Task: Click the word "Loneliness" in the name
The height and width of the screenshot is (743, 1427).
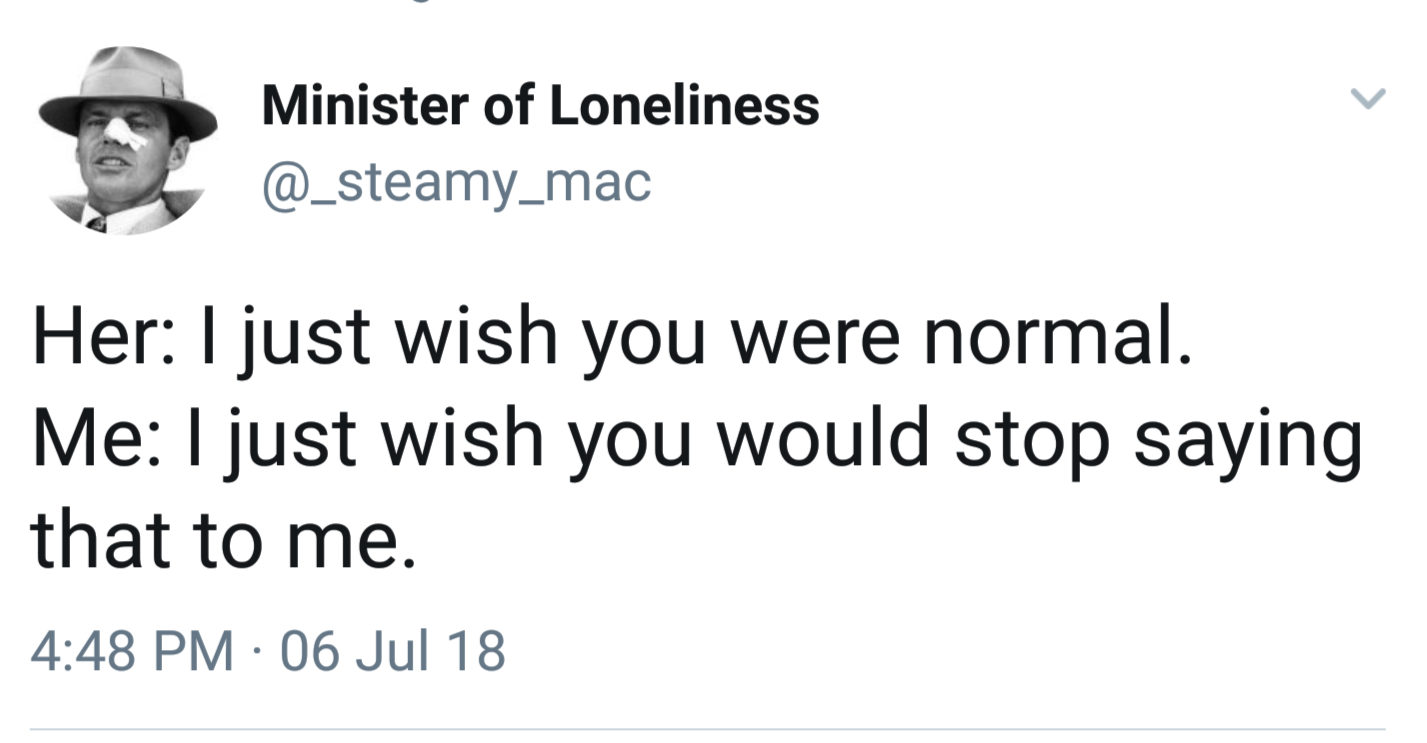Action: pyautogui.click(x=683, y=105)
